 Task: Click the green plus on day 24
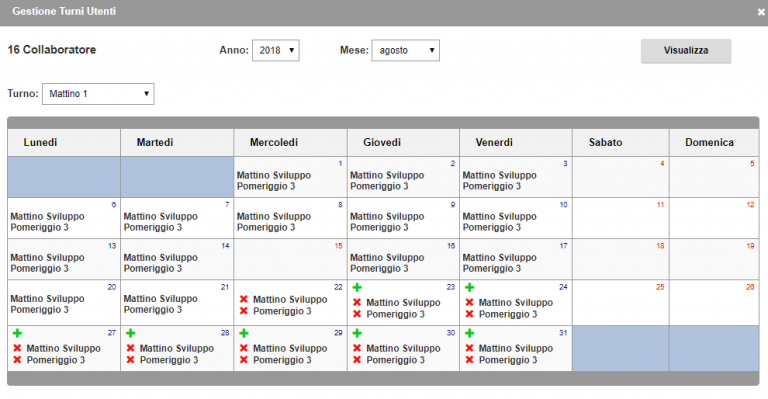click(469, 287)
